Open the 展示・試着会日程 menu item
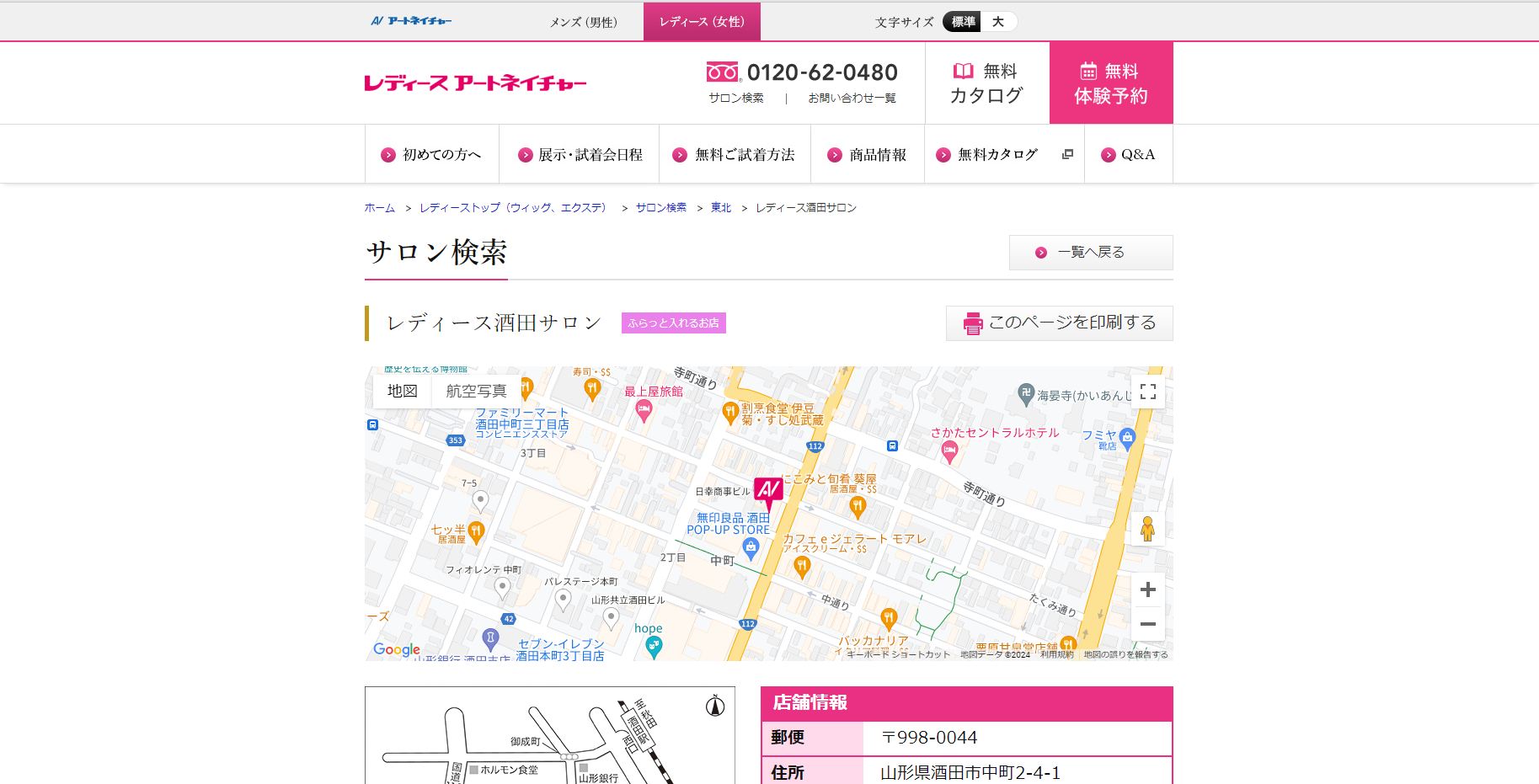The width and height of the screenshot is (1539, 784). (x=580, y=154)
